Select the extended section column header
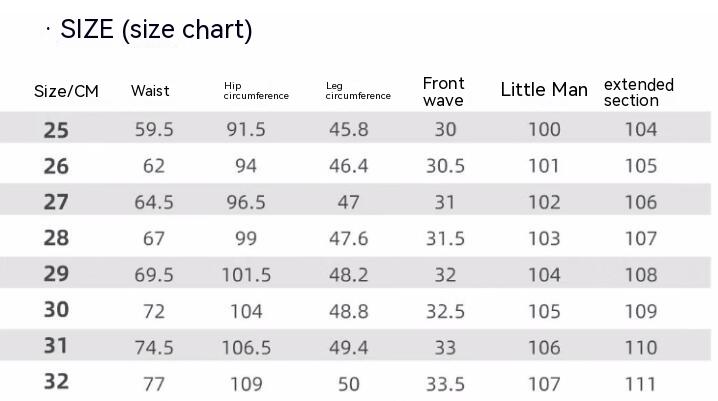The height and width of the screenshot is (401, 718). click(x=638, y=92)
